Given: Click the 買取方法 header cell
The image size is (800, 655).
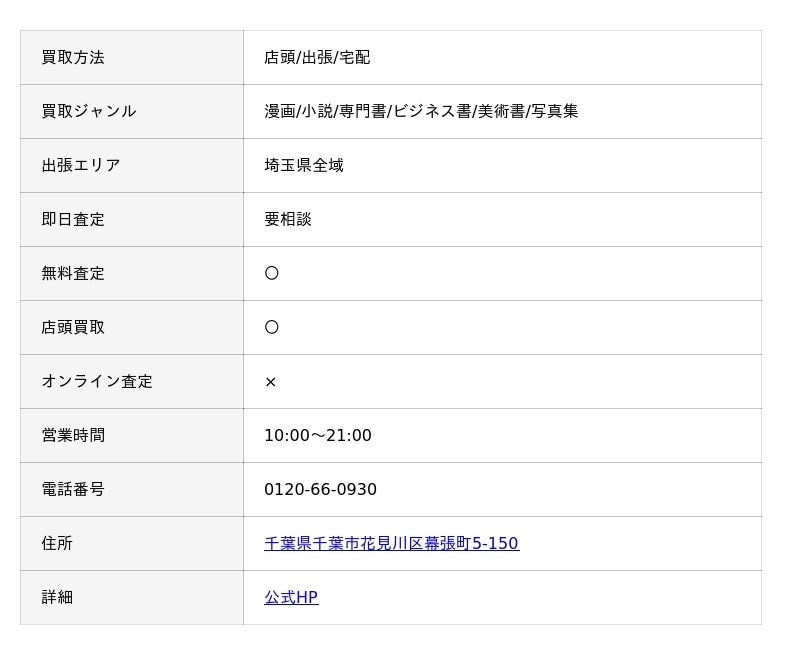Looking at the screenshot, I should click(x=132, y=58).
